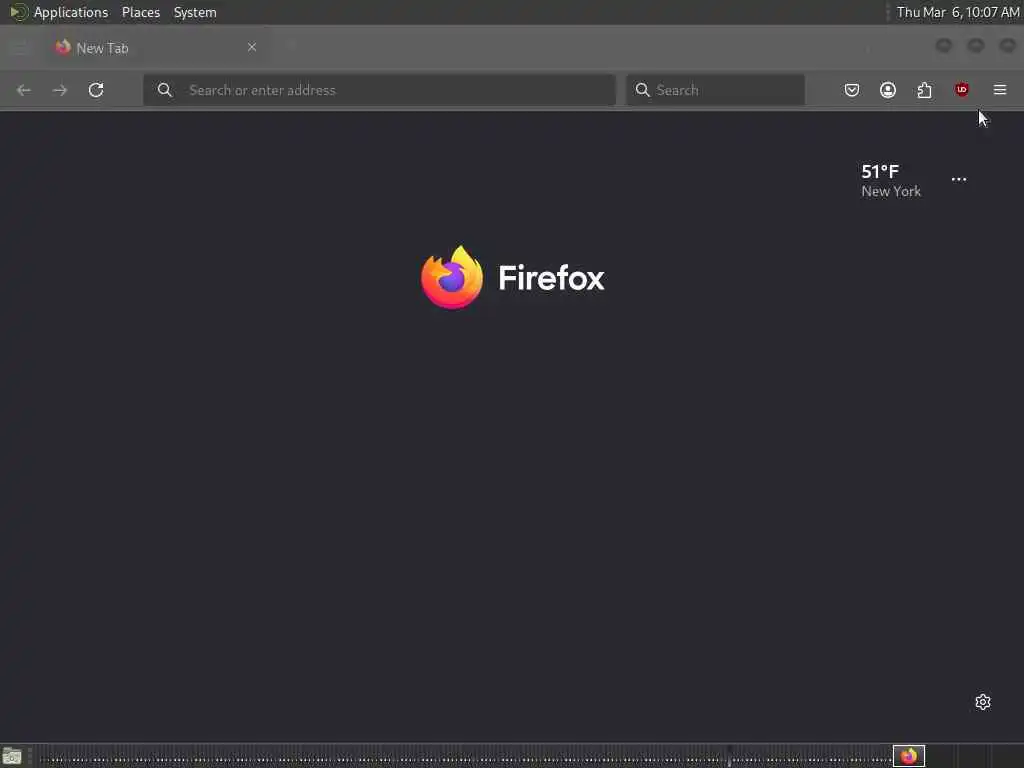Expand the weather widget three-dot menu
The image size is (1024, 768).
coord(959,179)
